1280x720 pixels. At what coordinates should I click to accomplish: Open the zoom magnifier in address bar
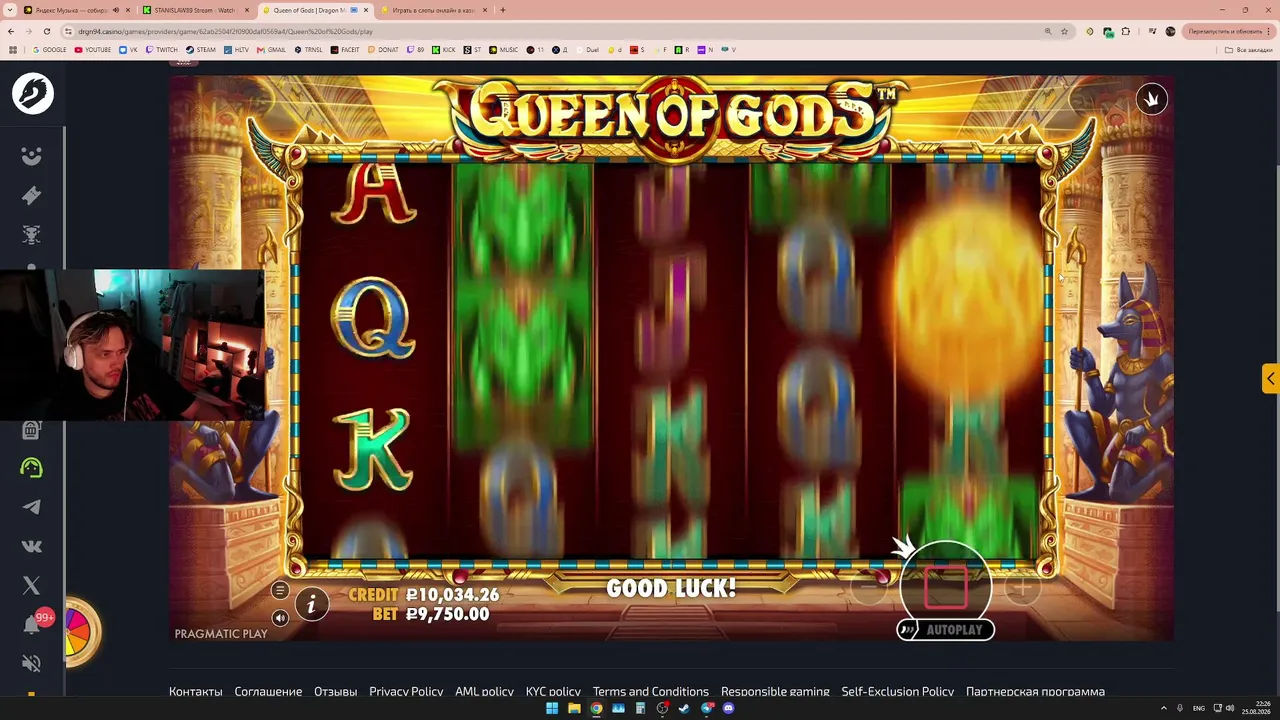[x=1048, y=31]
